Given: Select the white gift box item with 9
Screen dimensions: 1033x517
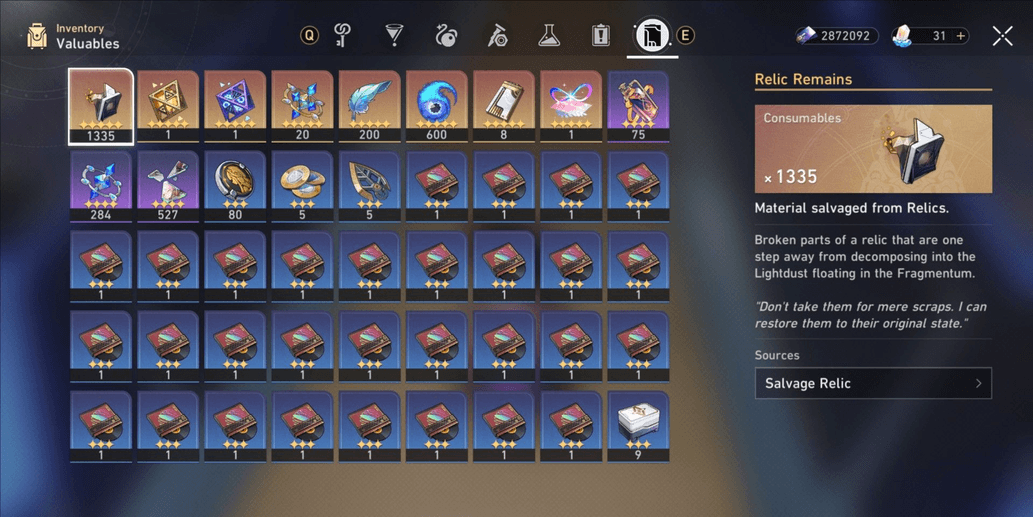Looking at the screenshot, I should 638,426.
